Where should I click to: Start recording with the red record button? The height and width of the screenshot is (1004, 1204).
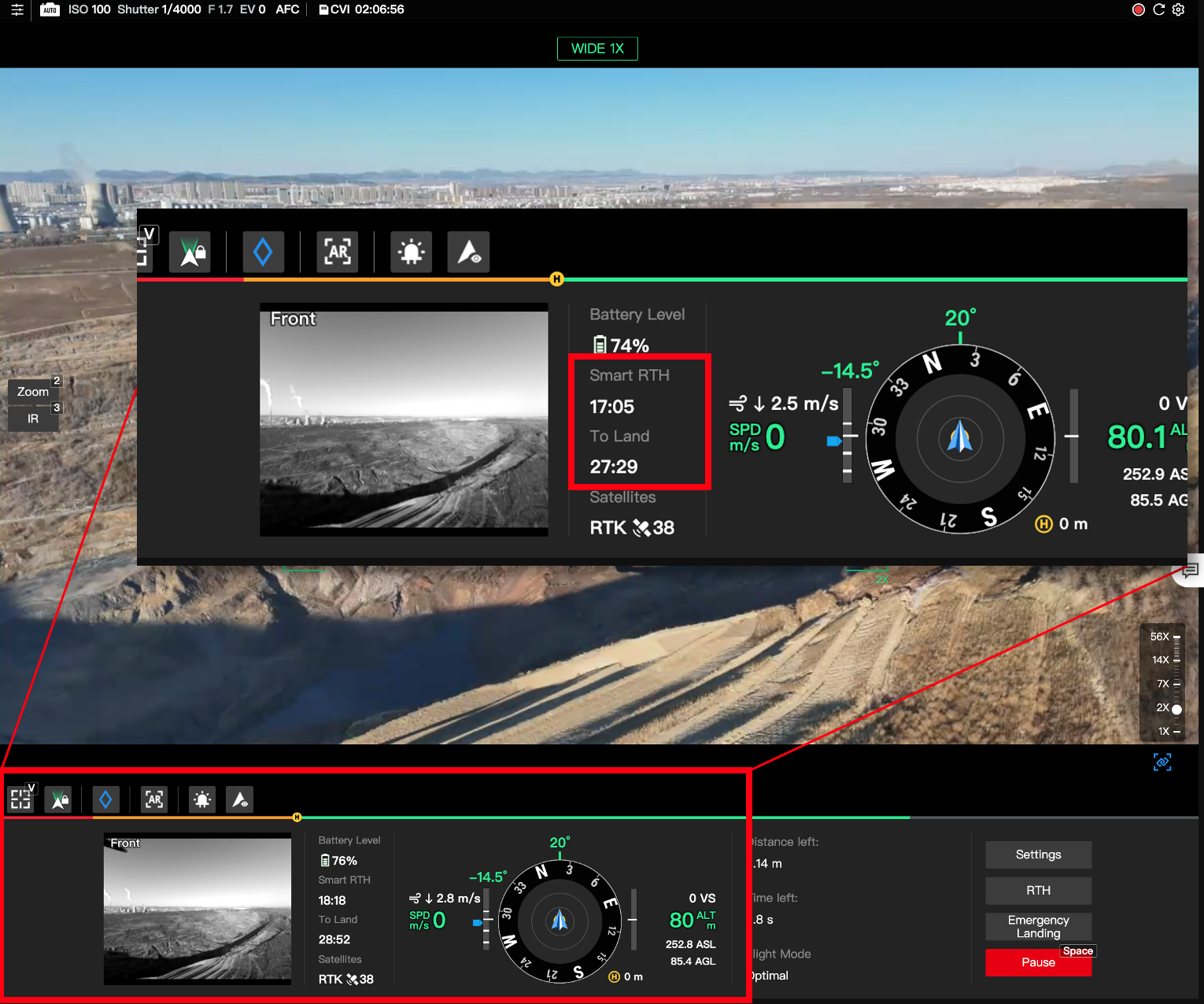pyautogui.click(x=1138, y=9)
